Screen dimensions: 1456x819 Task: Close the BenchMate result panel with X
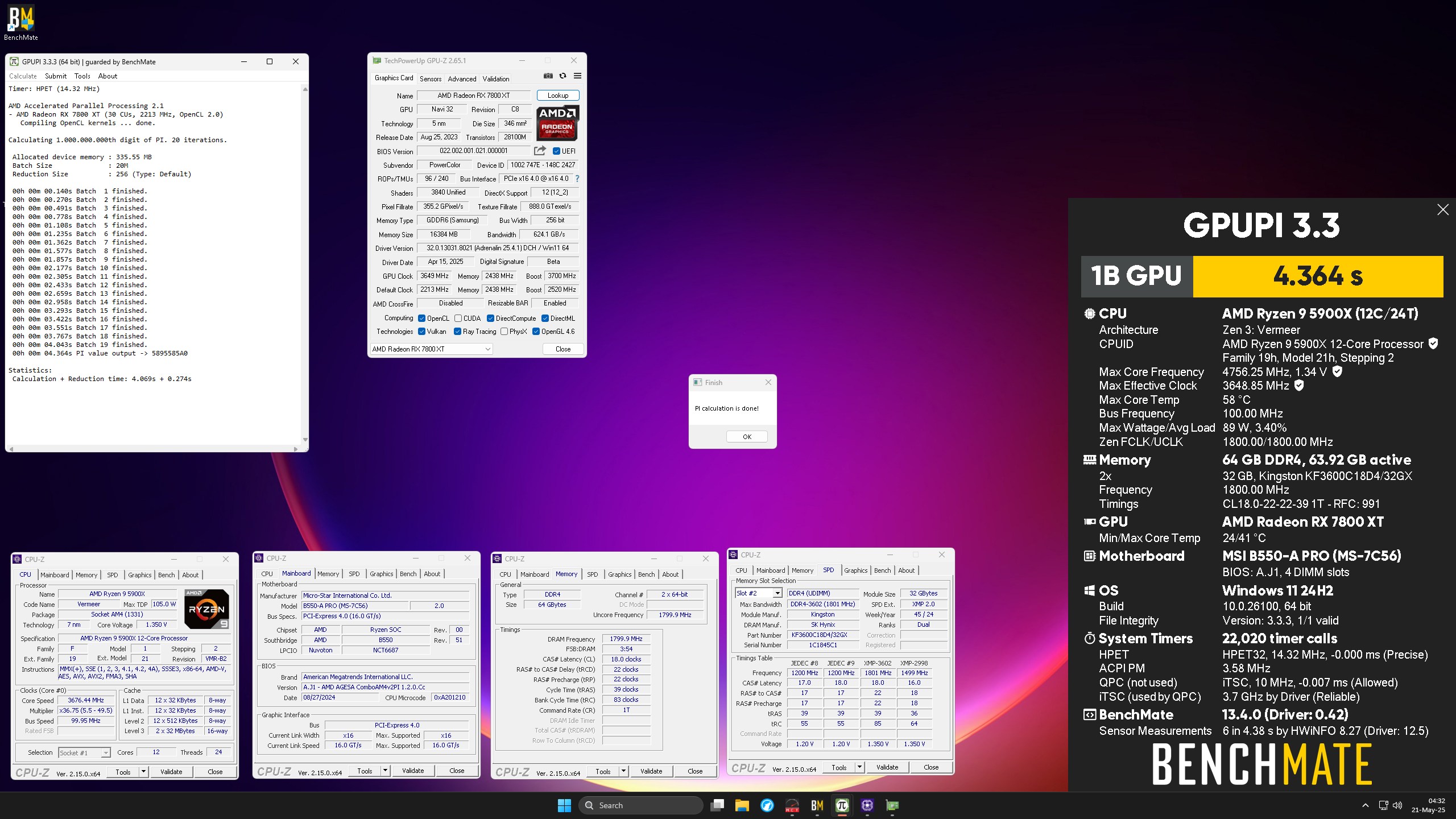coord(1443,210)
